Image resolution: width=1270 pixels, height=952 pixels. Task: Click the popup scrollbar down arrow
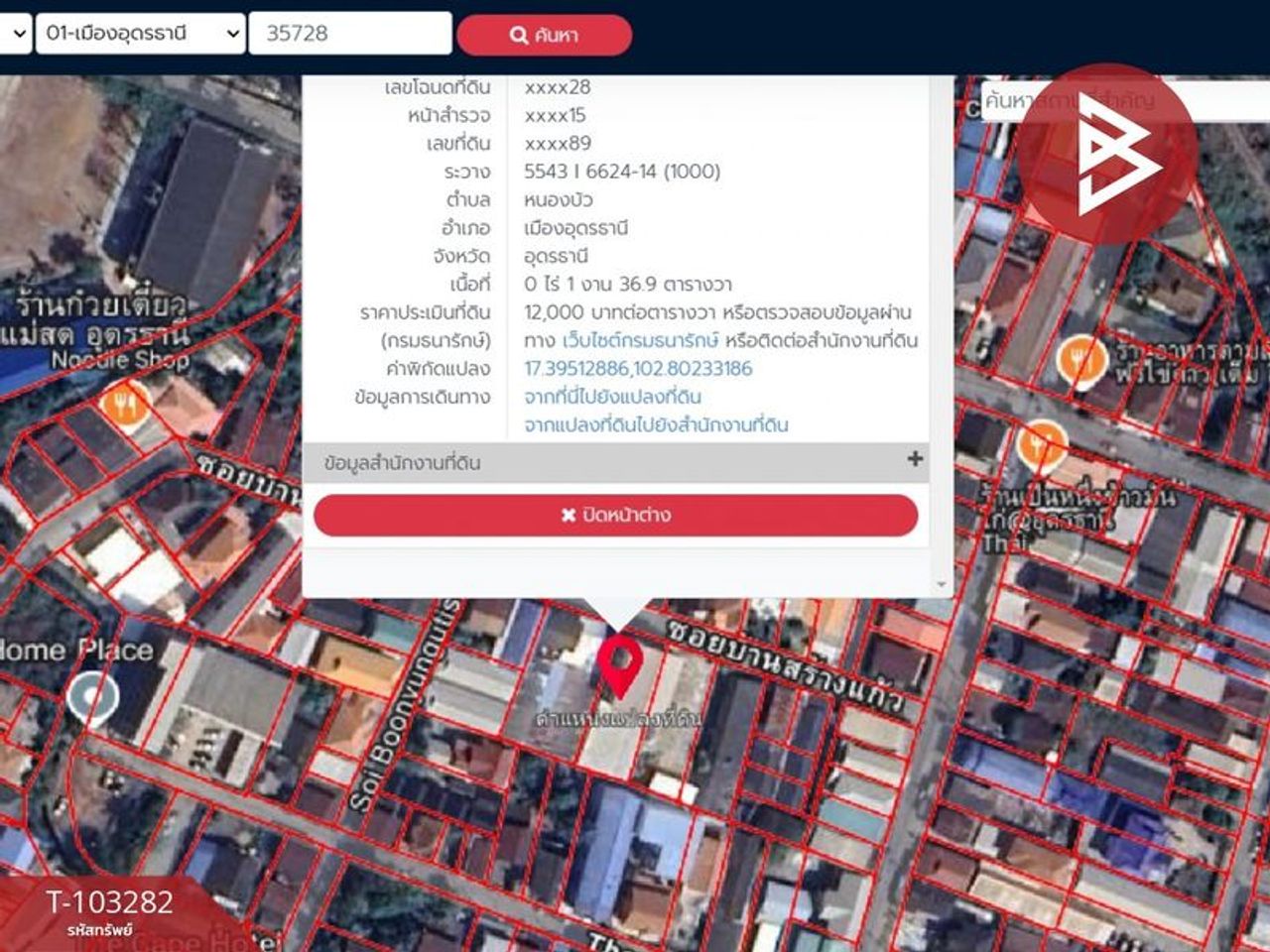942,585
